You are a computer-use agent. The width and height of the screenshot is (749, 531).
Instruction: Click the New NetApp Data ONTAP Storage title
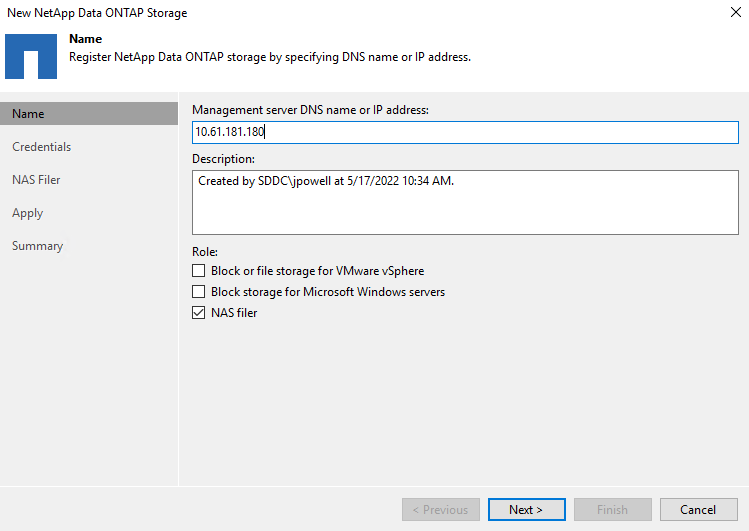pos(97,13)
